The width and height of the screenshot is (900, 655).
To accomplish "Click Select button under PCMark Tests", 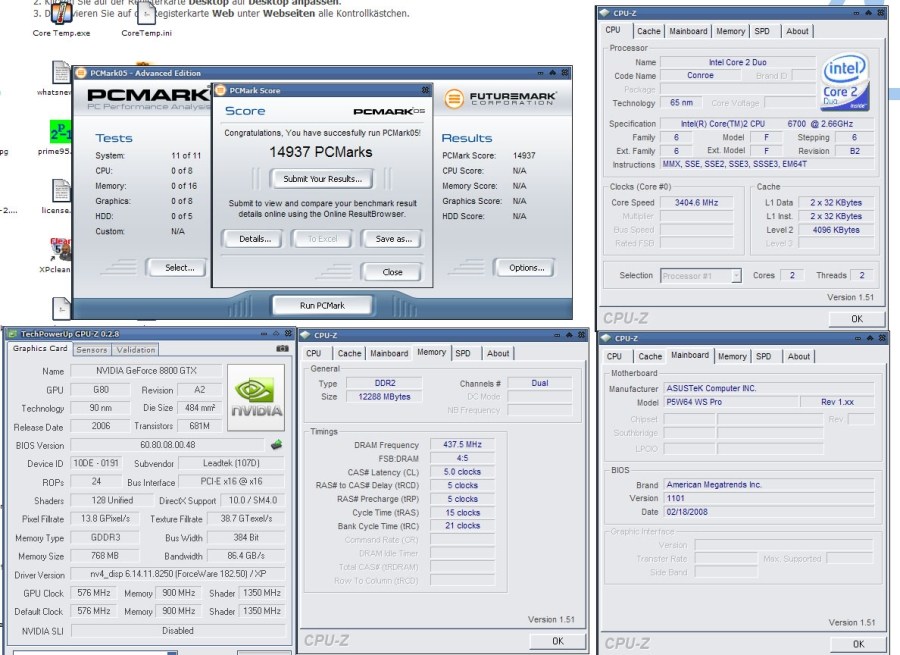I will 179,268.
